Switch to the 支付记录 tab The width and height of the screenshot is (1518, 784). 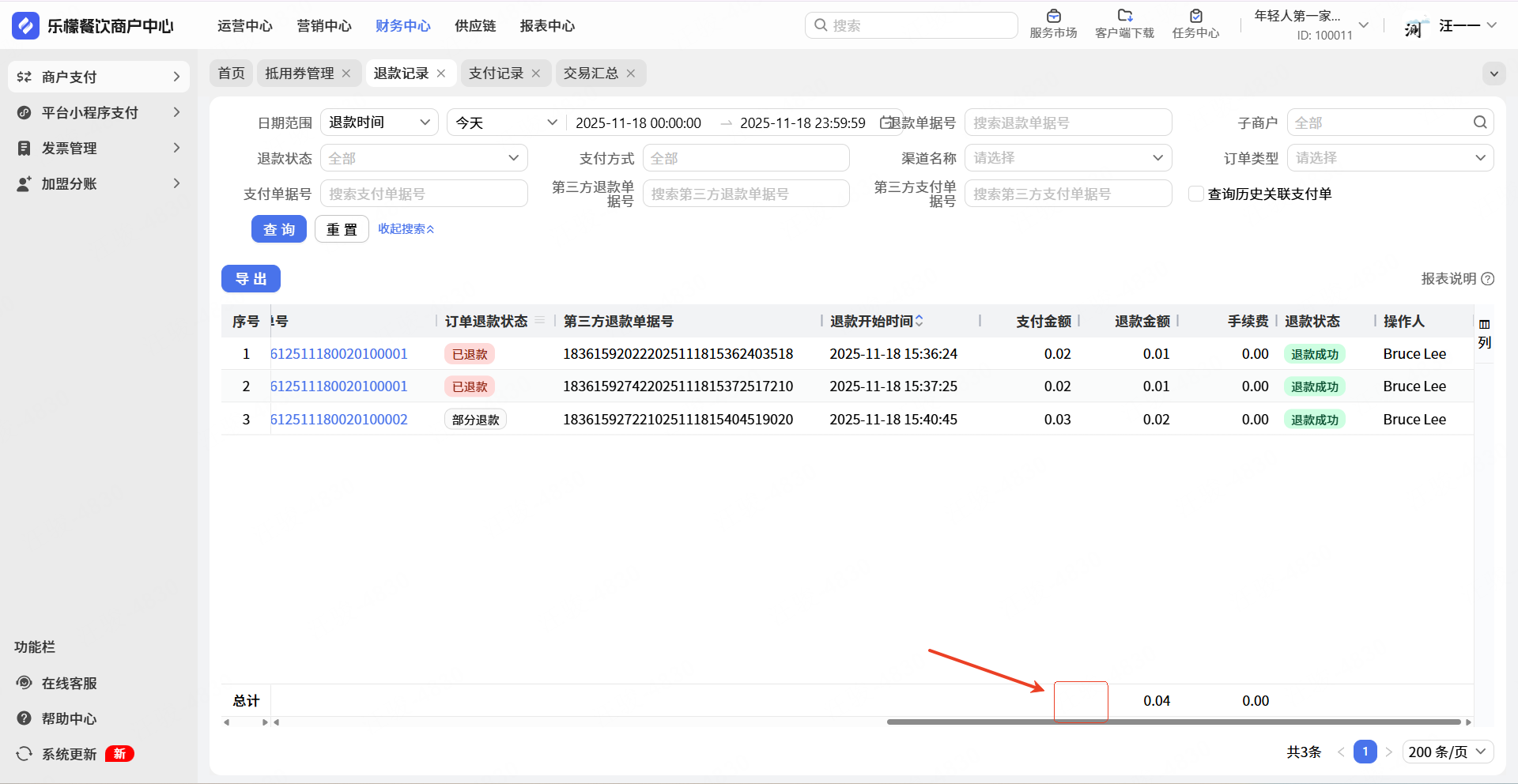496,73
